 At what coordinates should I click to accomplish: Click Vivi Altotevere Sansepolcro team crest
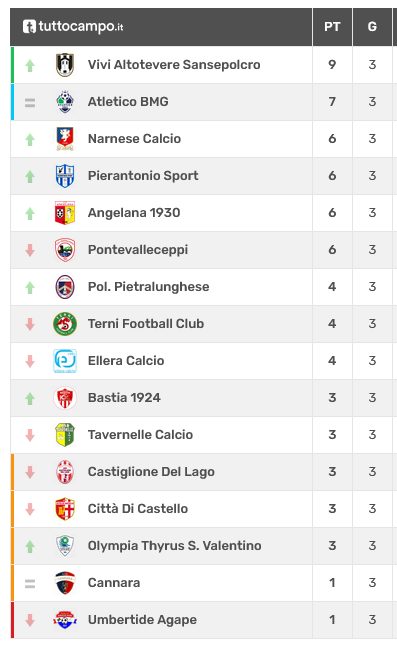pos(65,65)
